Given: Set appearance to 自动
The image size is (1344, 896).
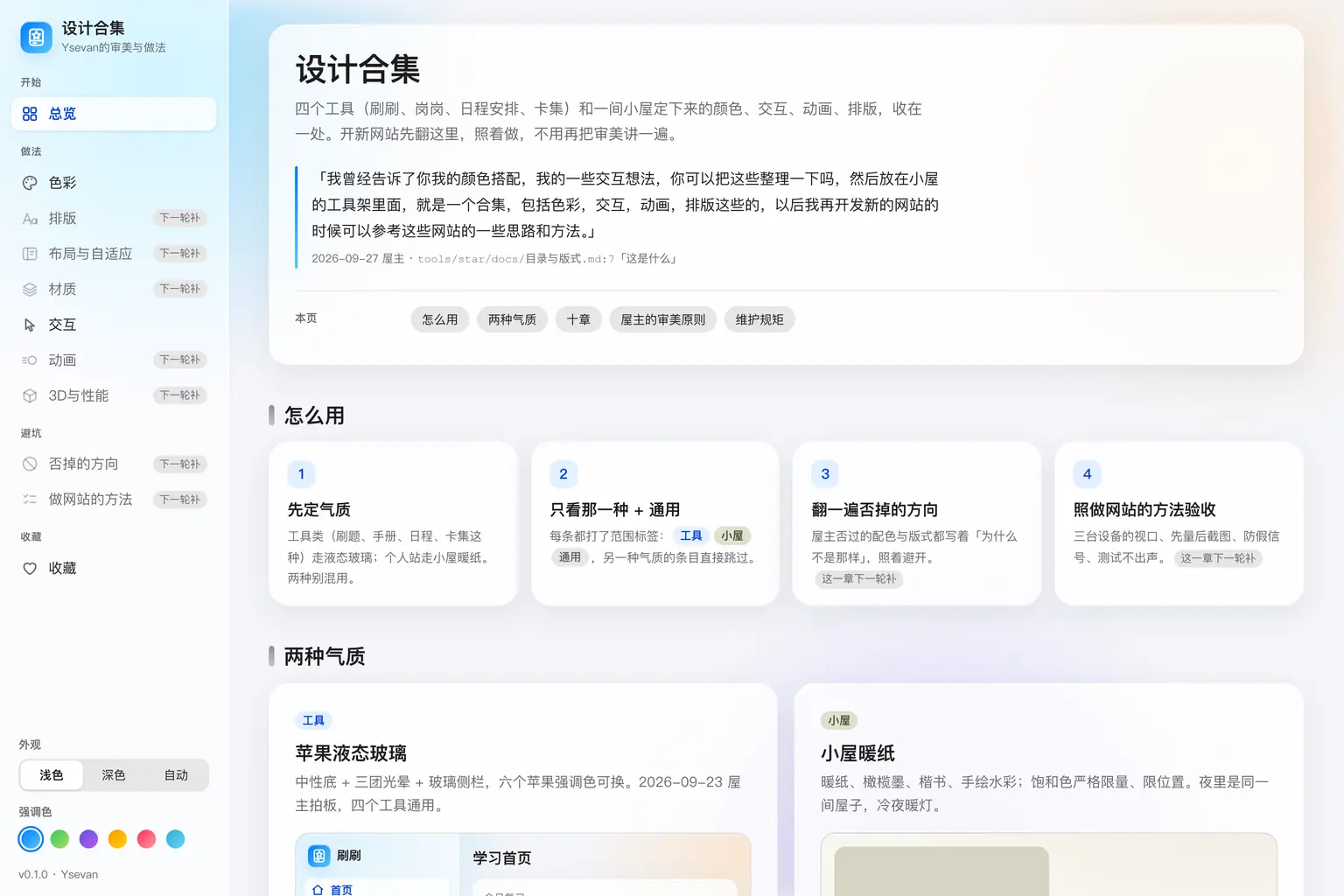Looking at the screenshot, I should tap(176, 775).
